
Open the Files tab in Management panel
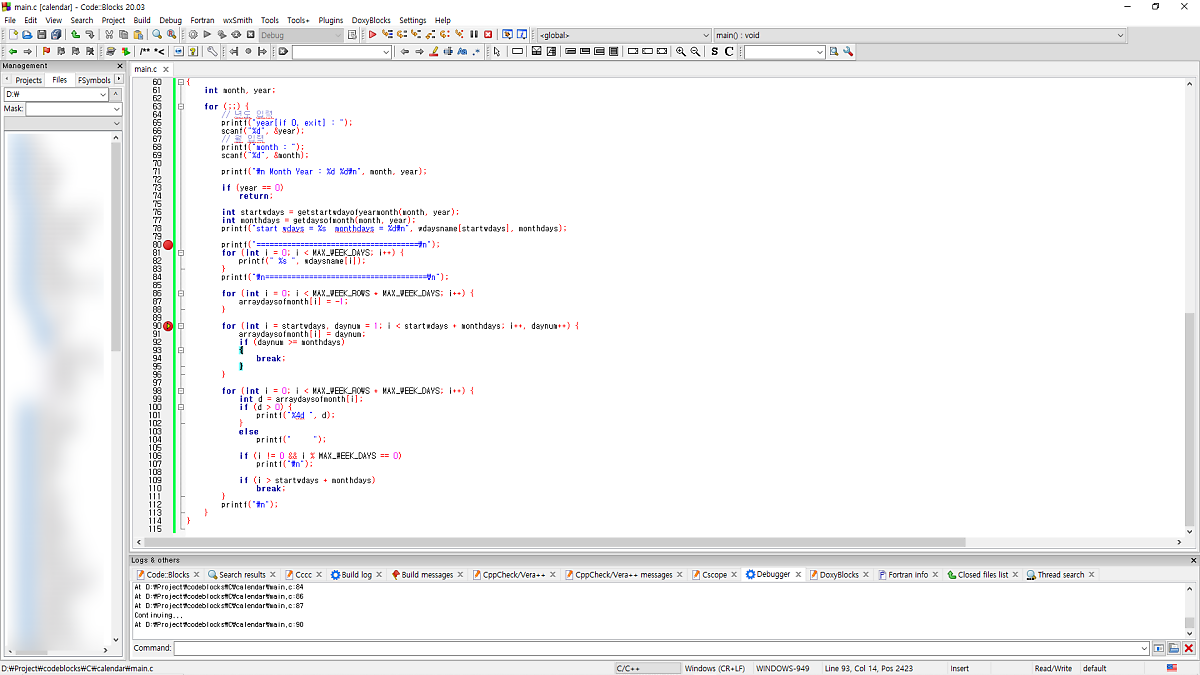tap(60, 80)
